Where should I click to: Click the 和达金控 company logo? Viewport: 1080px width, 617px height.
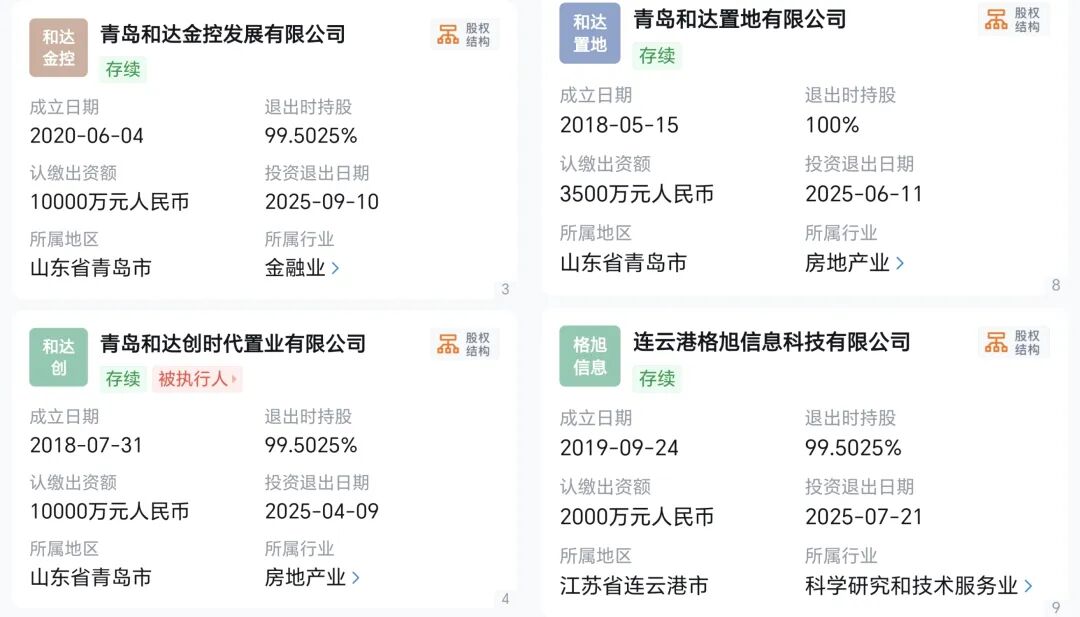[x=59, y=48]
